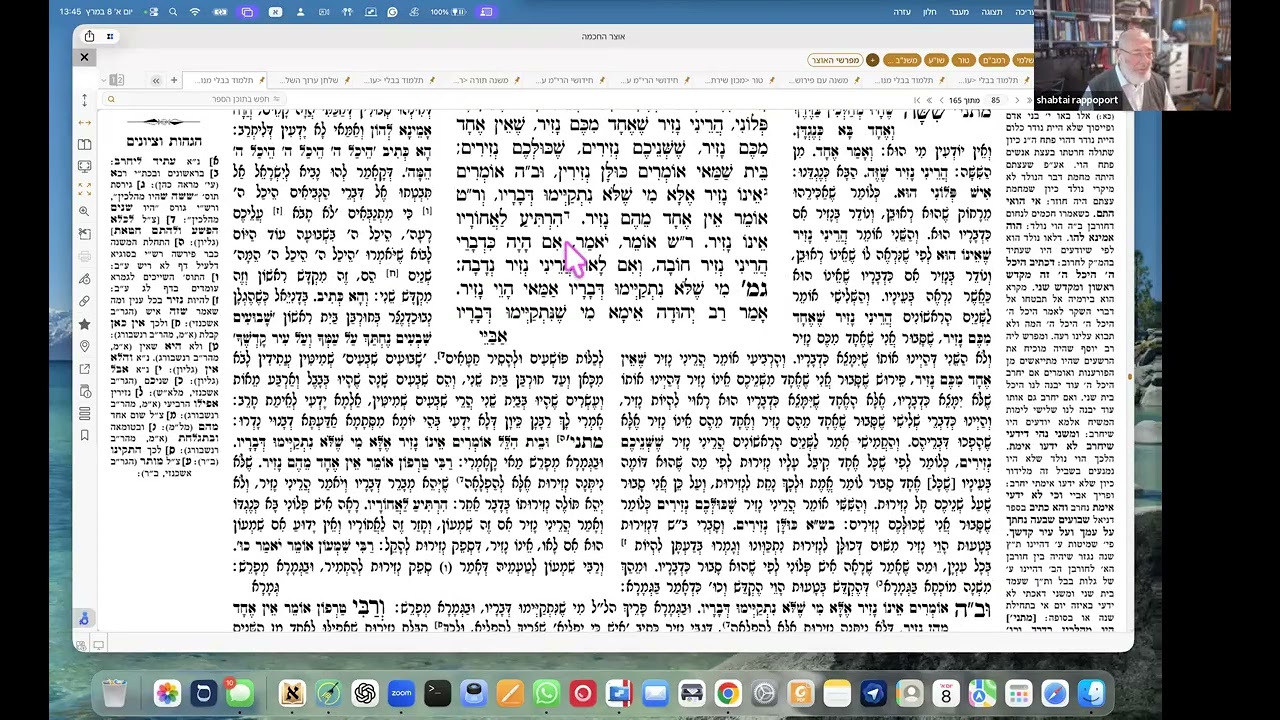This screenshot has width=1280, height=720.
Task: Open the עזרה menu in the menu bar
Action: [902, 12]
